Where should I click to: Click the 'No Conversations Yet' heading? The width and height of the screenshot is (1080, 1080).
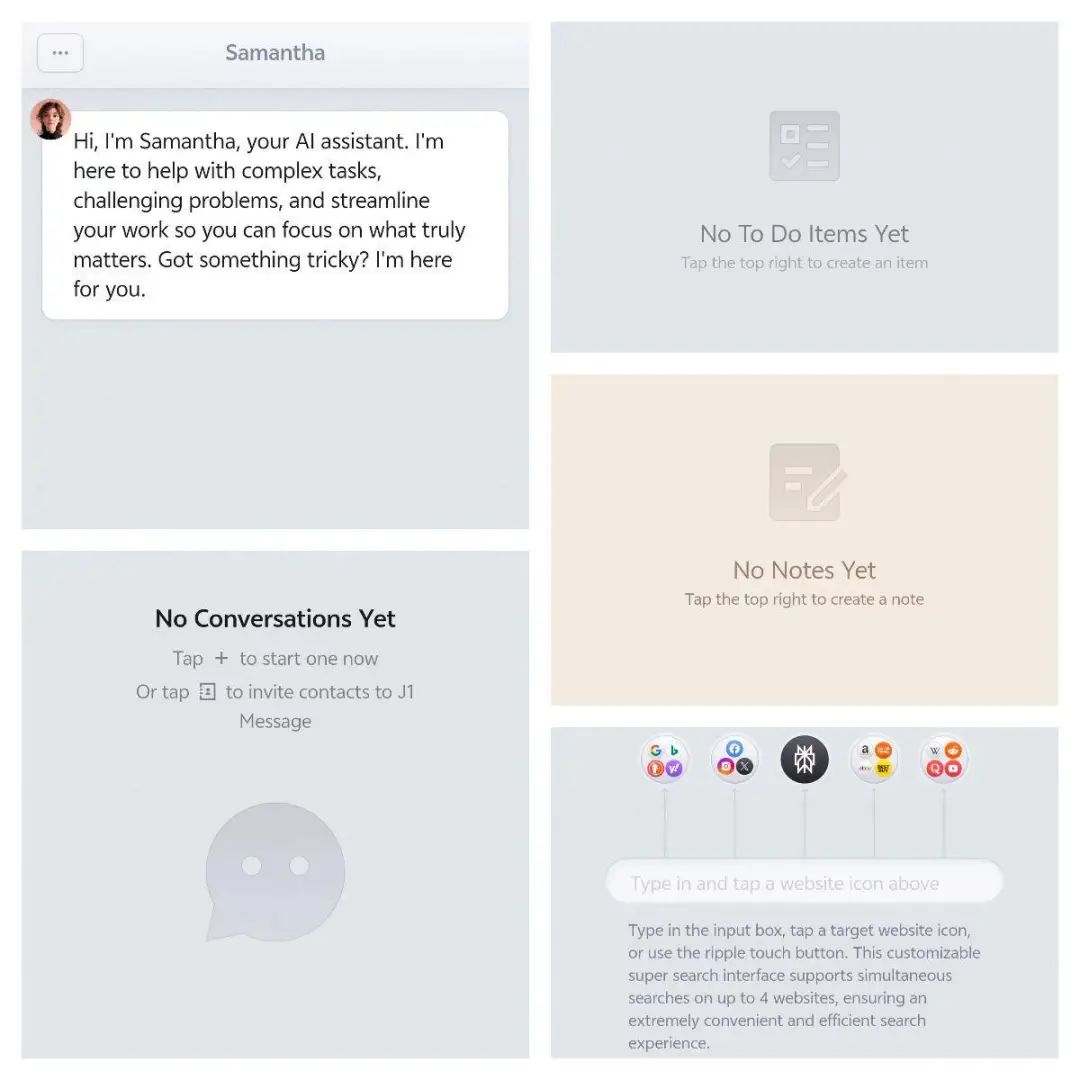point(275,619)
